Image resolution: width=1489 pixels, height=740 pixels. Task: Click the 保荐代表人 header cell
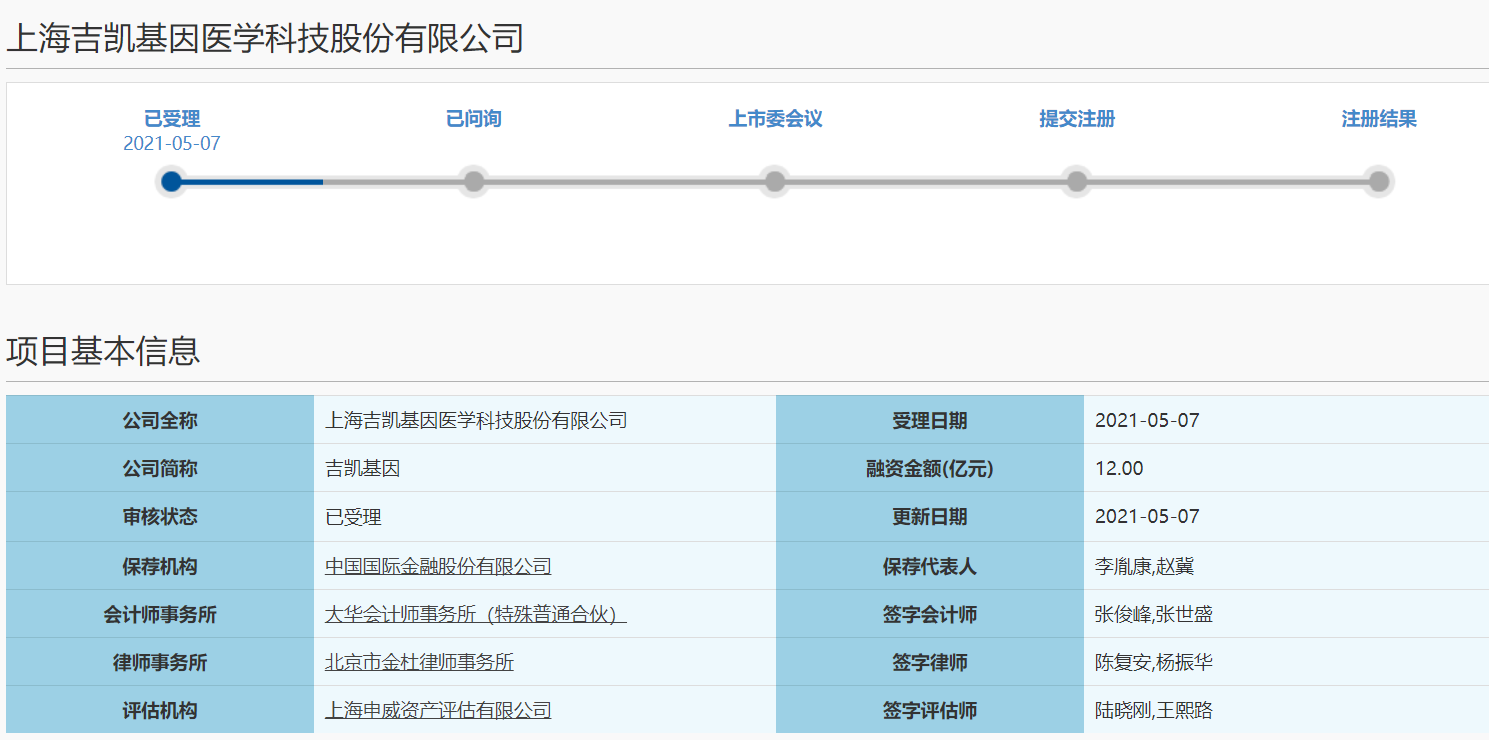(930, 566)
